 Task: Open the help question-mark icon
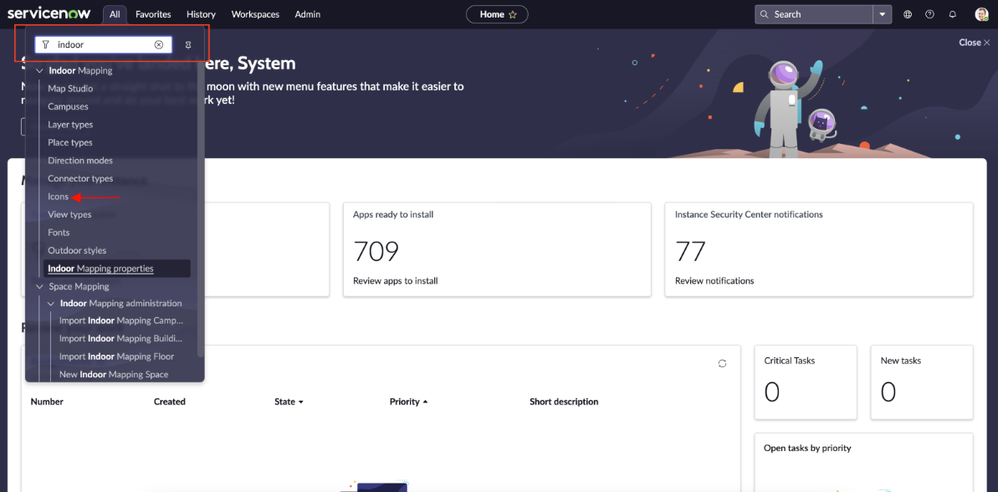tap(930, 14)
